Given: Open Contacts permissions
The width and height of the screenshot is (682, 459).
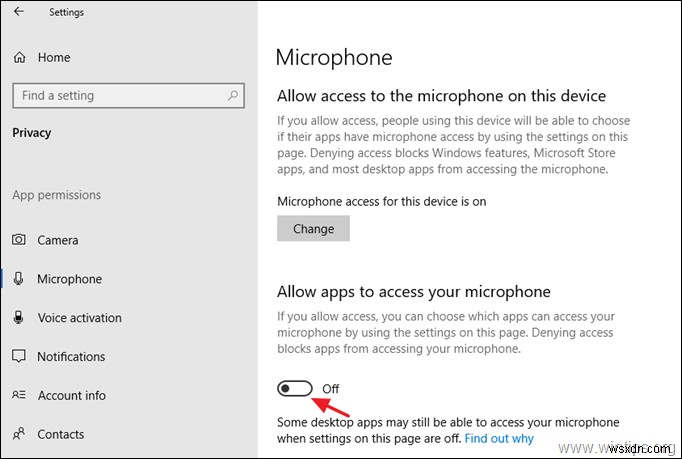Looking at the screenshot, I should (x=61, y=434).
